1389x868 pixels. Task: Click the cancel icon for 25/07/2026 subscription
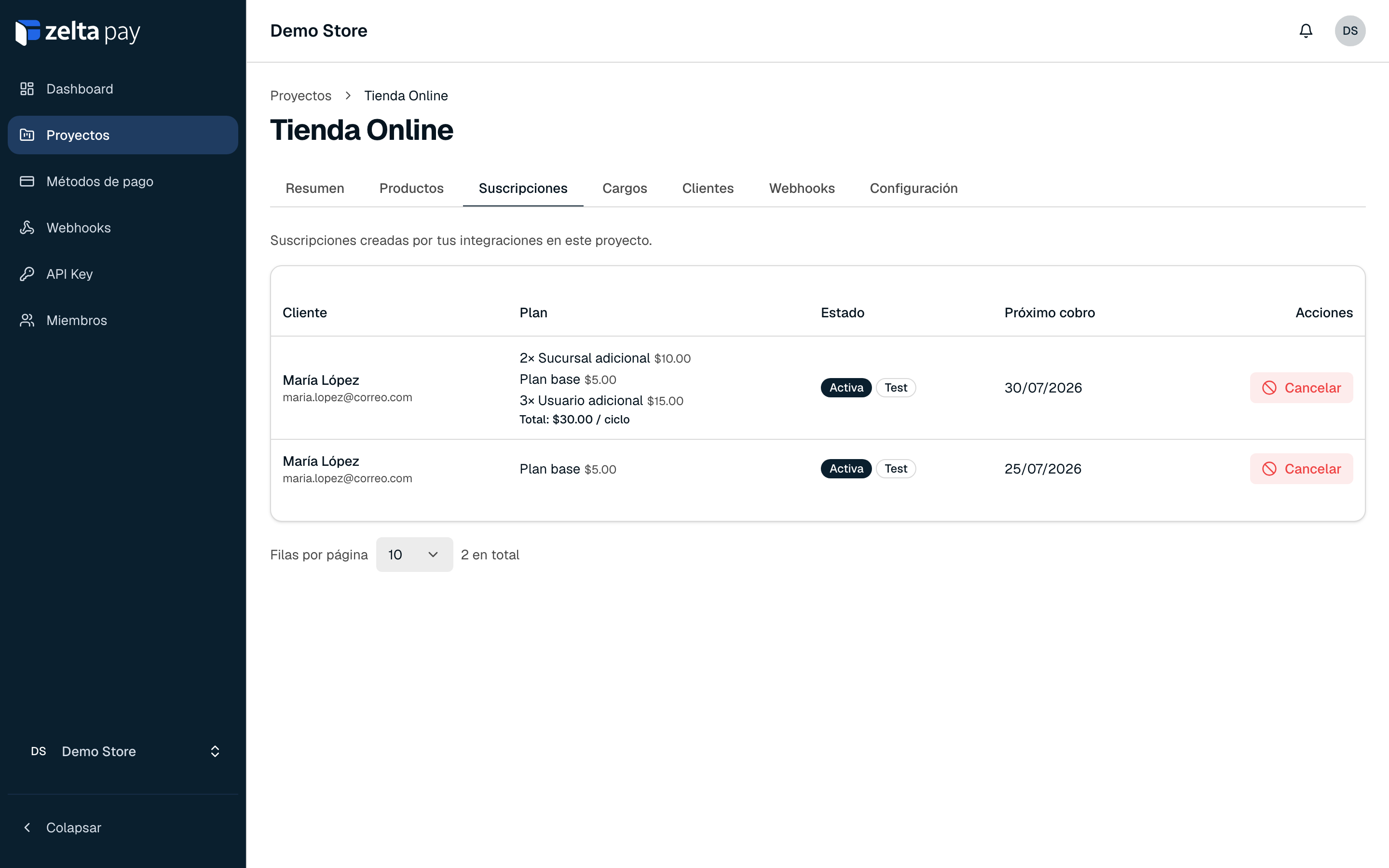point(1269,469)
